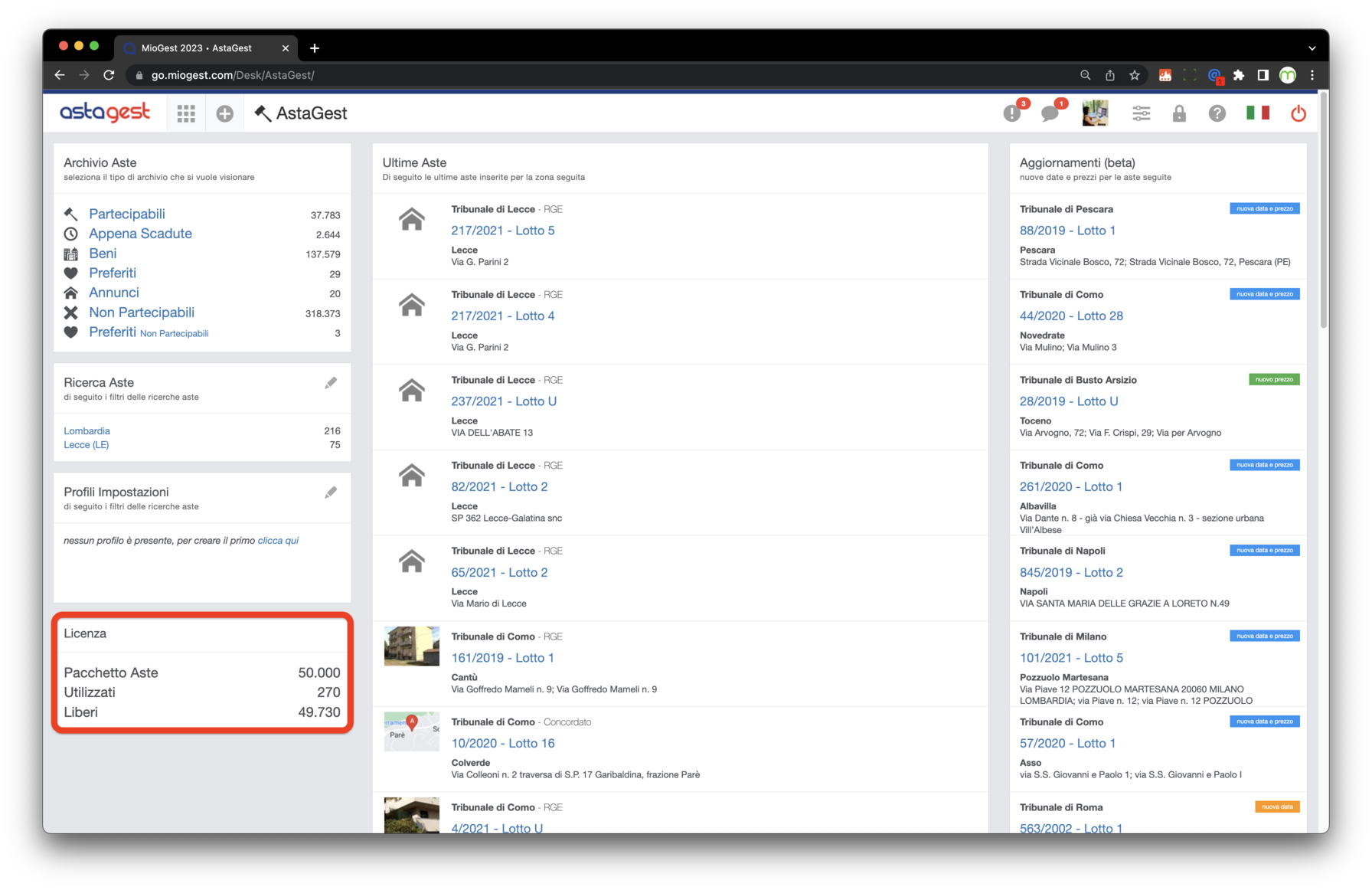
Task: Click the X icon beside Non Partecipabili
Action: pyautogui.click(x=70, y=312)
